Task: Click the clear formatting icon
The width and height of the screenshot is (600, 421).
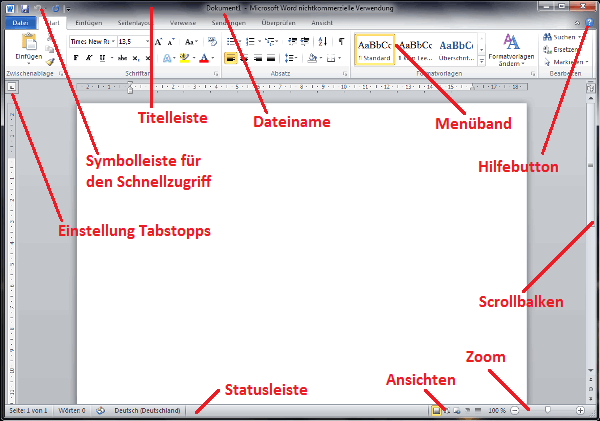Action: coord(212,41)
